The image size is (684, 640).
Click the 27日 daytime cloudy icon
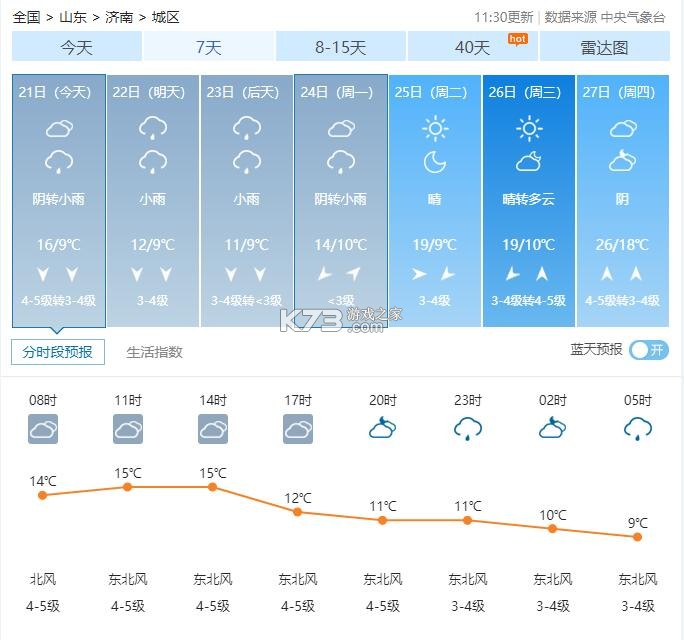pyautogui.click(x=623, y=129)
